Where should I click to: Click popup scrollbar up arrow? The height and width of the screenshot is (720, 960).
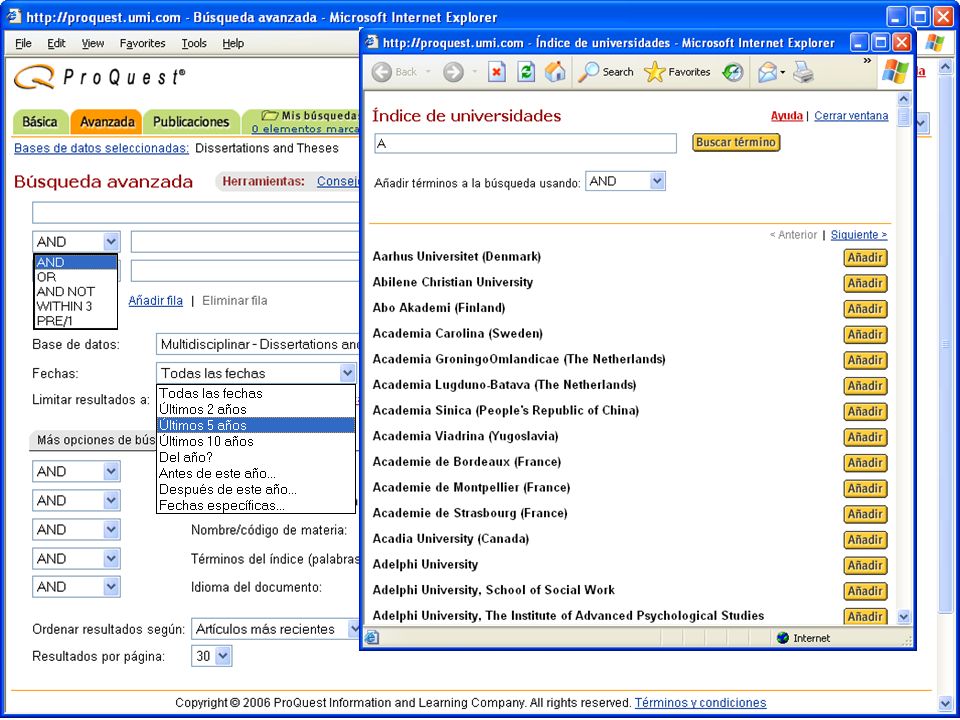[x=904, y=99]
